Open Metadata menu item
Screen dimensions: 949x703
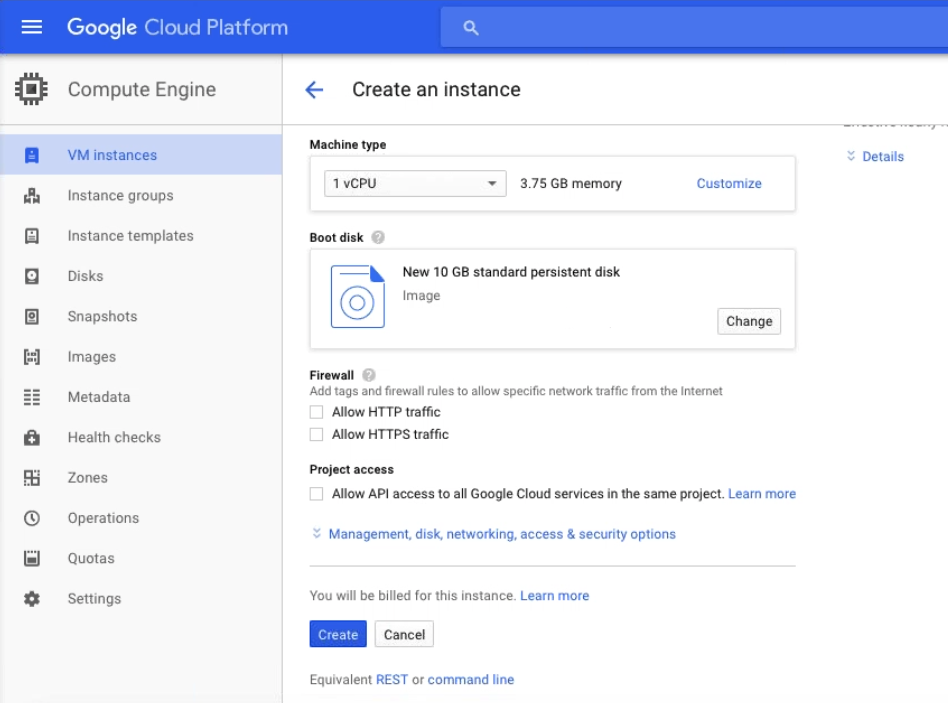tap(141, 397)
